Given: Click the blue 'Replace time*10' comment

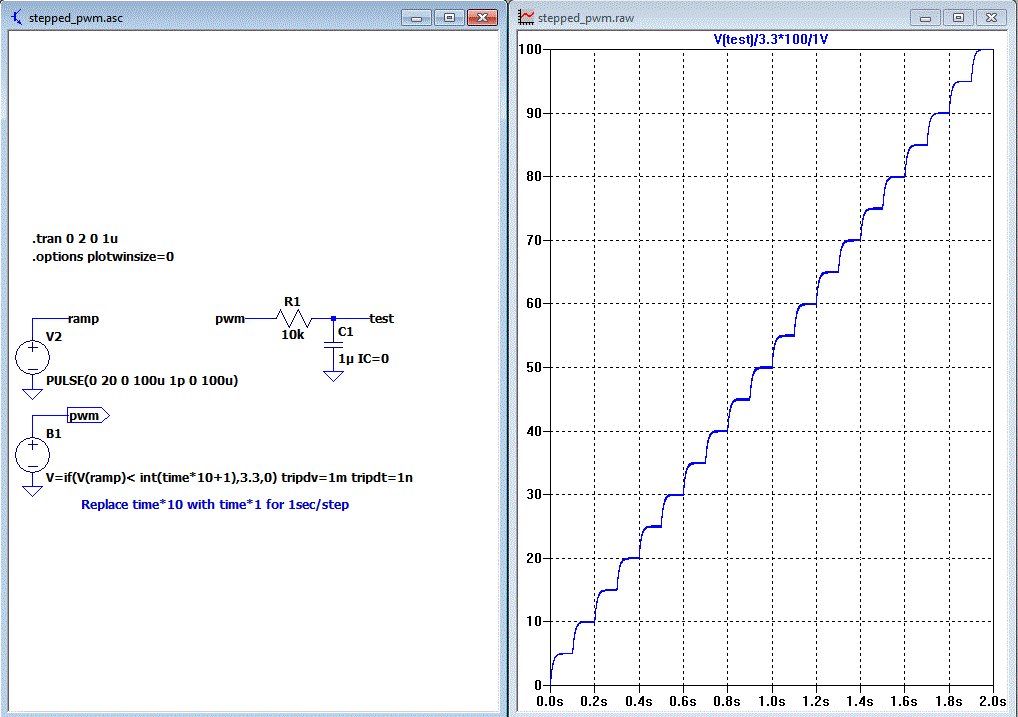Looking at the screenshot, I should [215, 505].
